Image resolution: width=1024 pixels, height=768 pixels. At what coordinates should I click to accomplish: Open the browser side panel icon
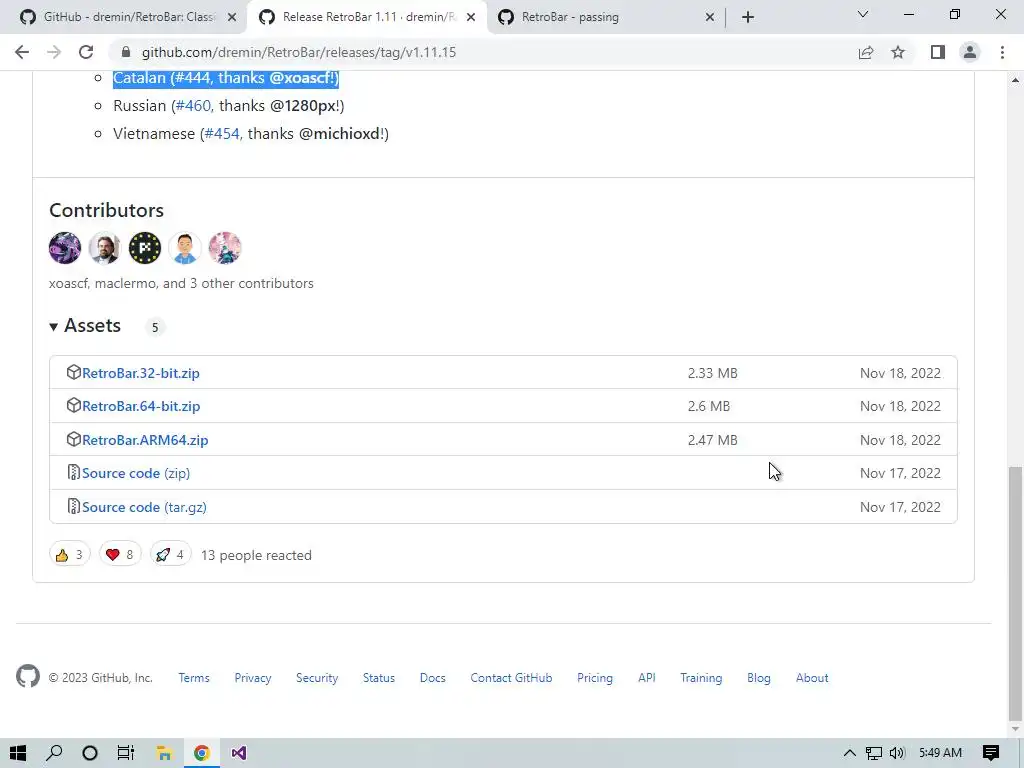938,52
